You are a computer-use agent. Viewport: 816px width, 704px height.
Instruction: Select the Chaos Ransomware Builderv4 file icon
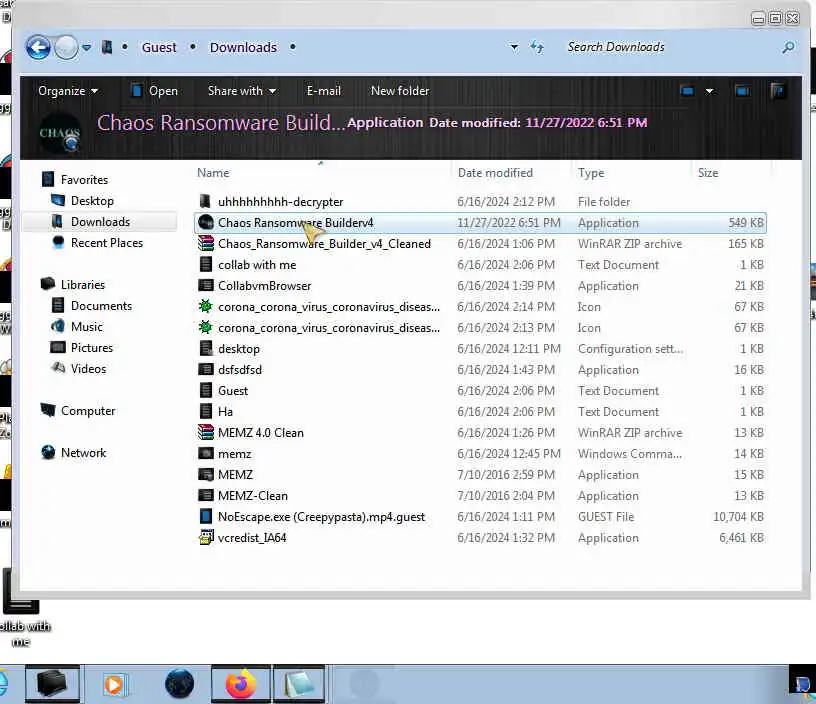pyautogui.click(x=206, y=223)
